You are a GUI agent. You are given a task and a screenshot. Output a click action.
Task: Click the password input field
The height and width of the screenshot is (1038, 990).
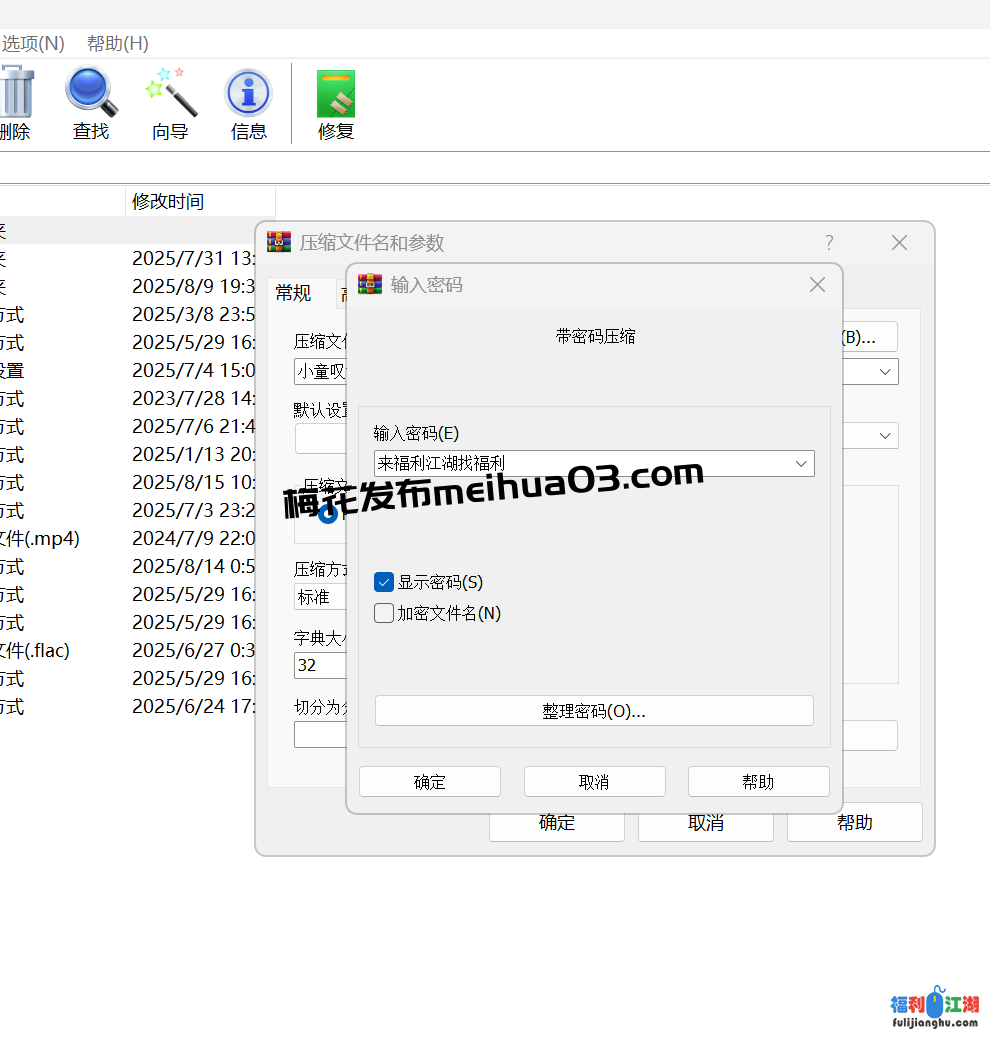[580, 464]
